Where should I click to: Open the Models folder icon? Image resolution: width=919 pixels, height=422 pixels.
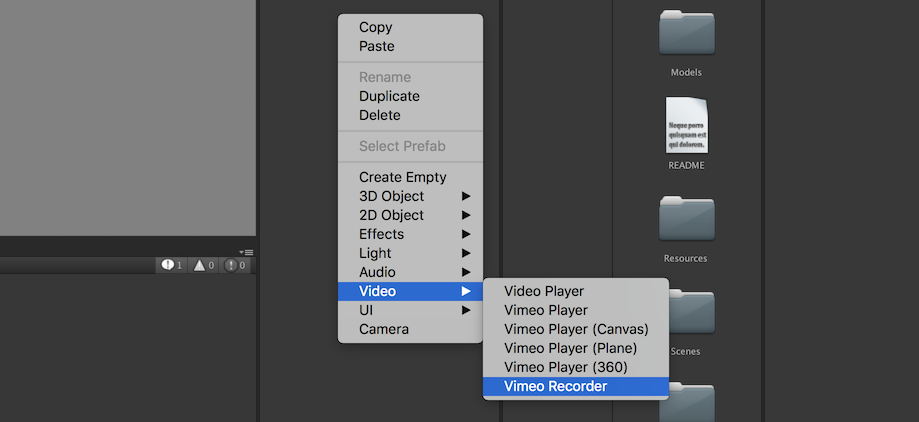[x=686, y=32]
